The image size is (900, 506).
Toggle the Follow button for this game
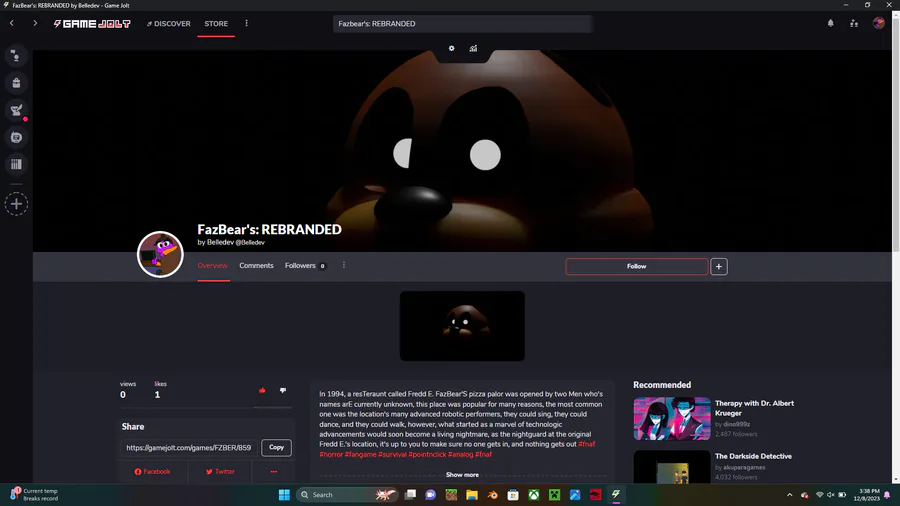coord(637,266)
